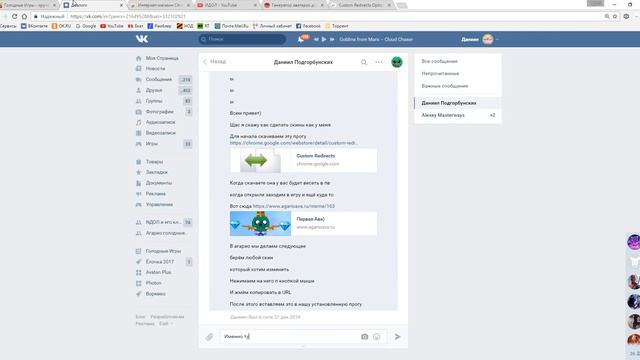This screenshot has width=640, height=360.
Task: Open Голодные Игры app link
Action: [x=163, y=251]
